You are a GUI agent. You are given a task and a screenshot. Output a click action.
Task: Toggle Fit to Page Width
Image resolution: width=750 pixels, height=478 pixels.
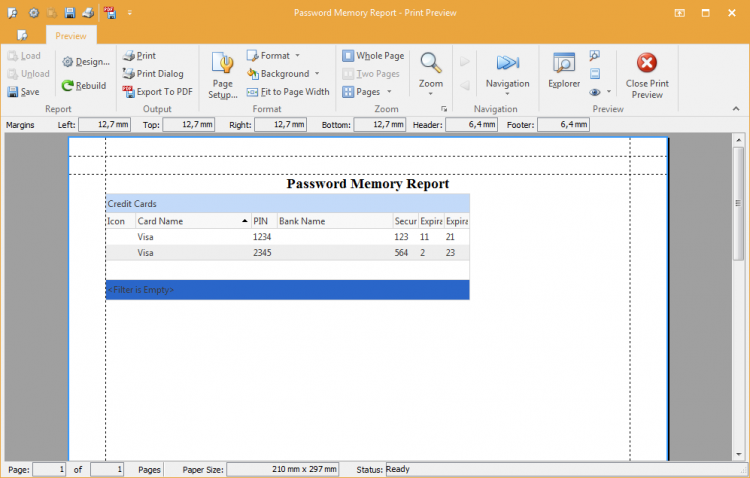click(x=288, y=92)
